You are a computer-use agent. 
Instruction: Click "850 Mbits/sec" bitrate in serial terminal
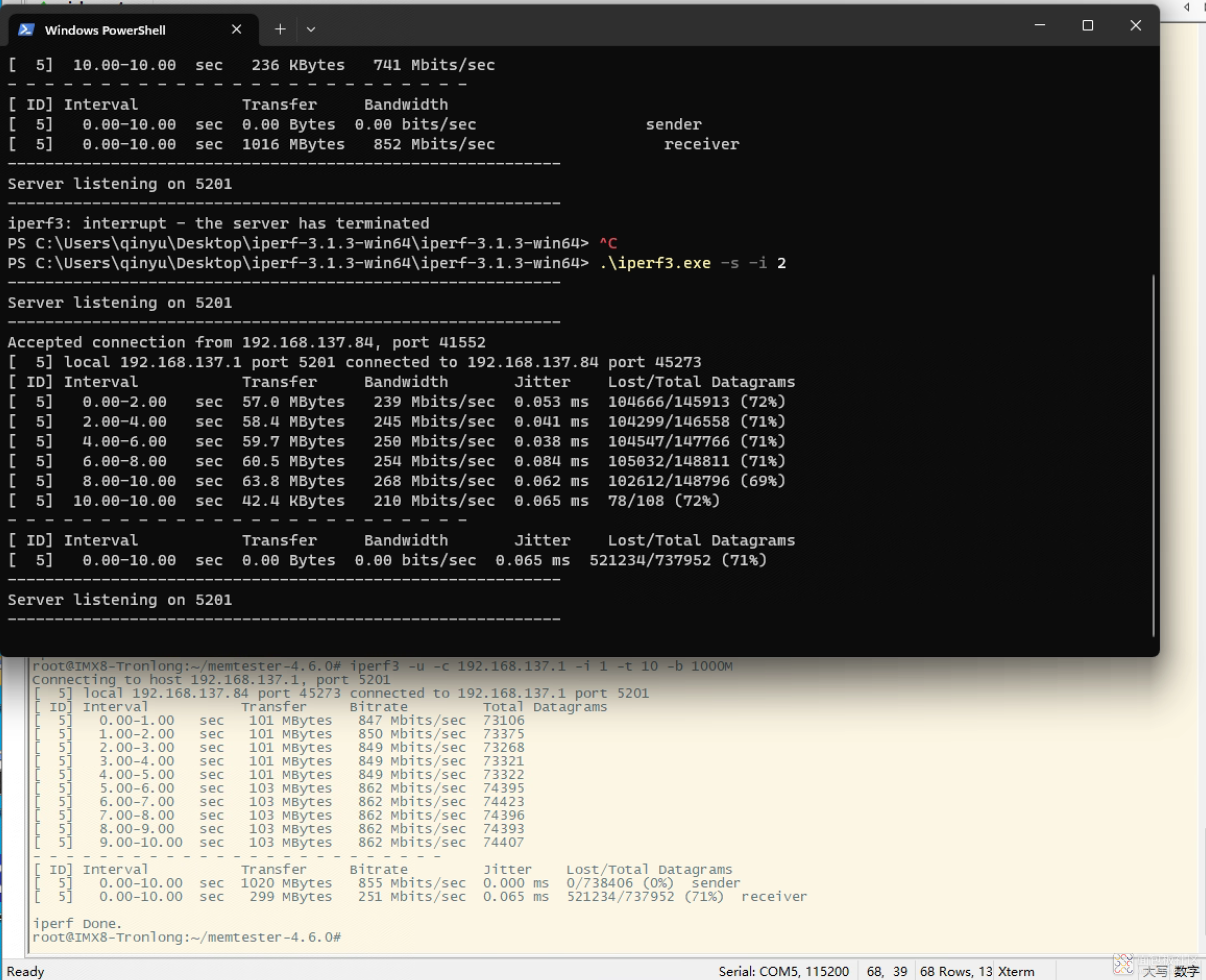click(411, 734)
